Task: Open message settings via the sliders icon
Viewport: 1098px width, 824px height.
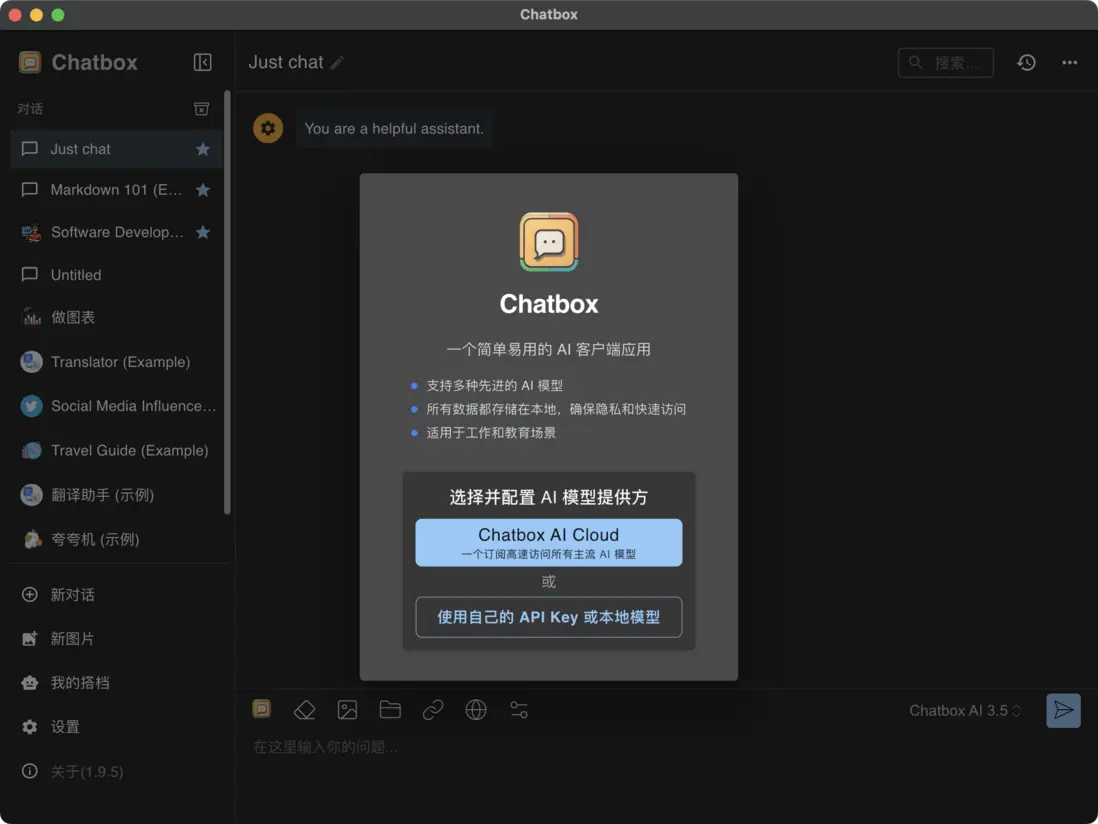Action: (519, 709)
